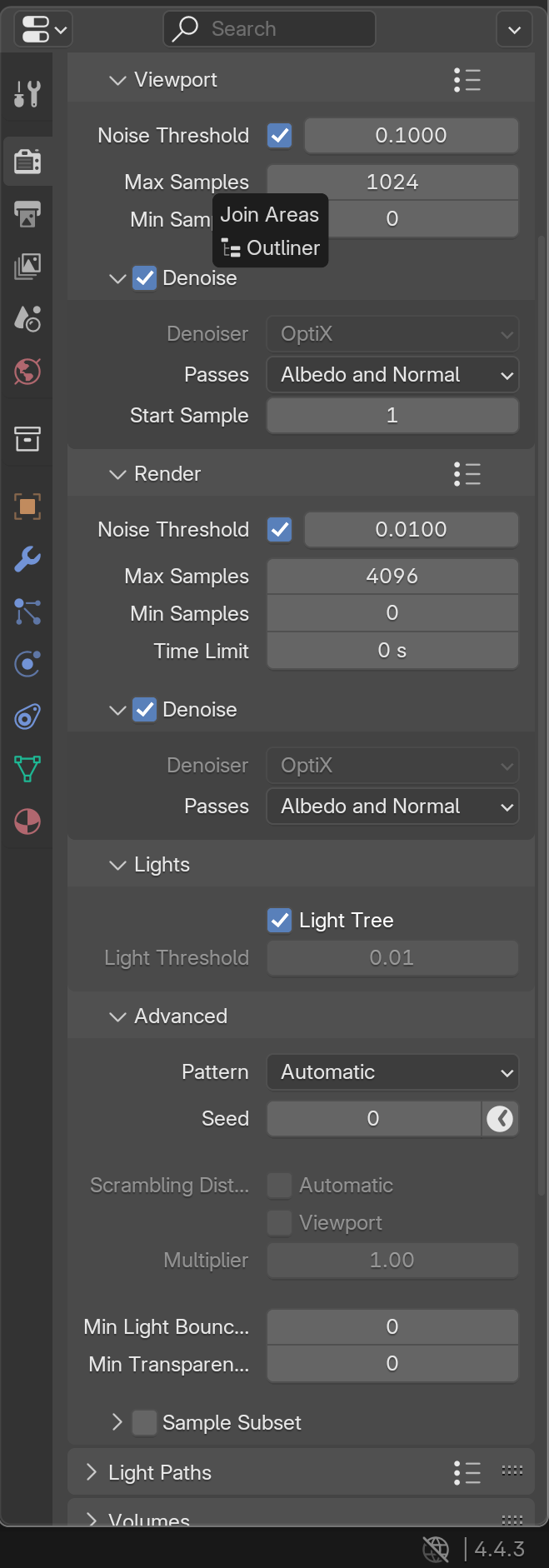
Task: Open Render Denoiser OptiX dropdown
Action: point(392,766)
